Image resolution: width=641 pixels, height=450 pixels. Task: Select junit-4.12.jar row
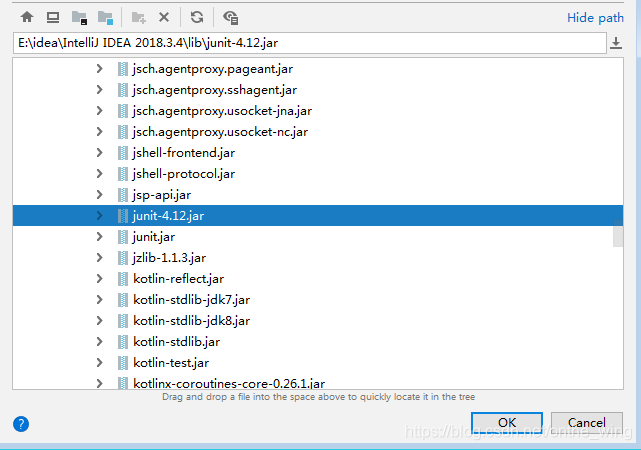pos(318,215)
